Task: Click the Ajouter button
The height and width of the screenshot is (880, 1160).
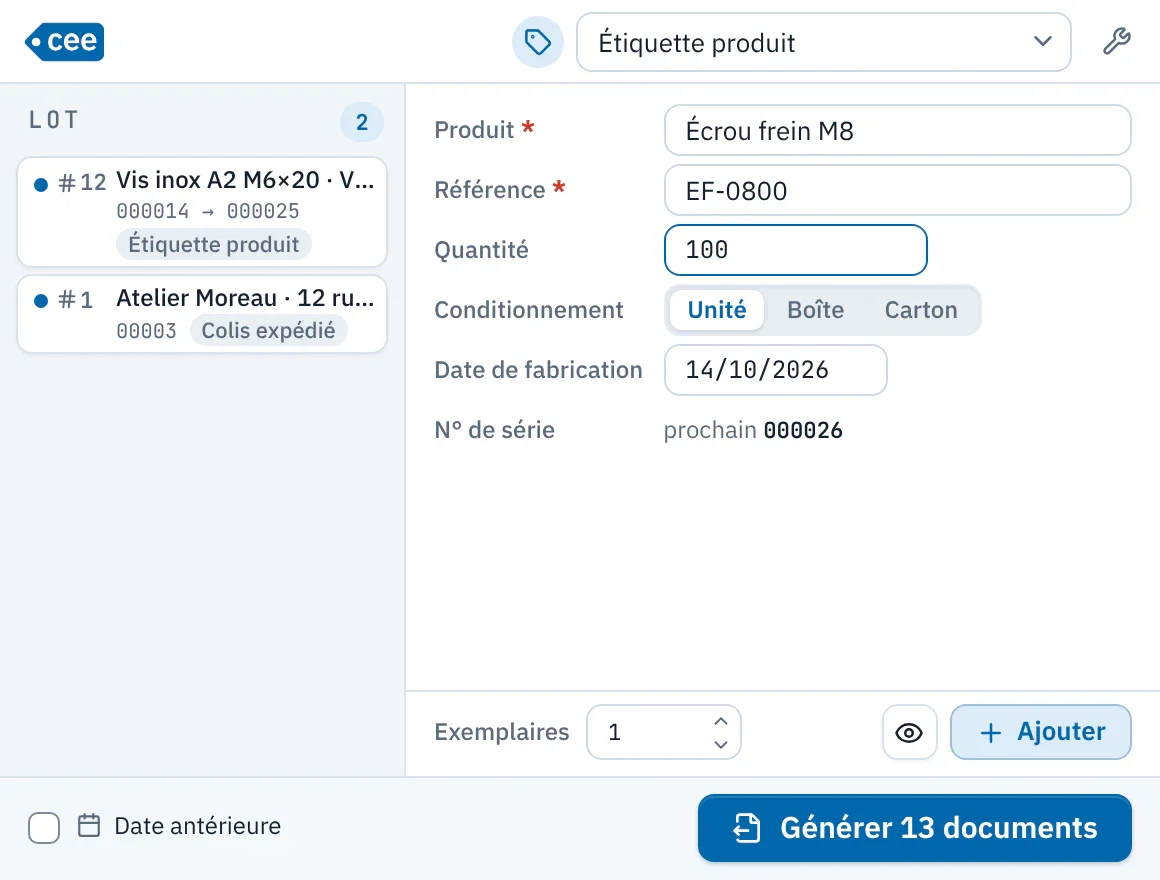Action: (x=1041, y=732)
